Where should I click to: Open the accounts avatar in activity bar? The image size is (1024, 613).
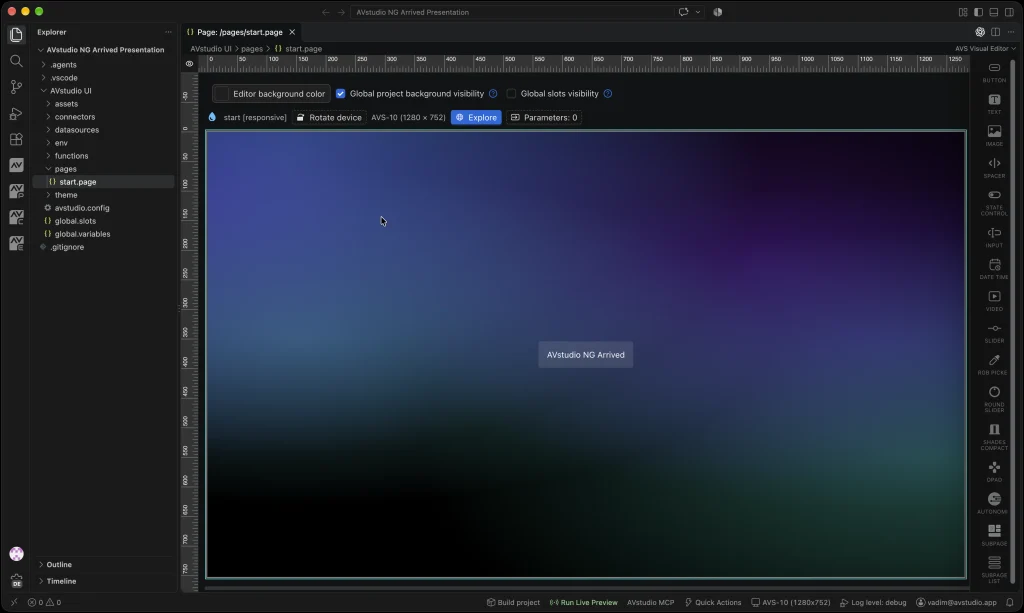pos(16,554)
